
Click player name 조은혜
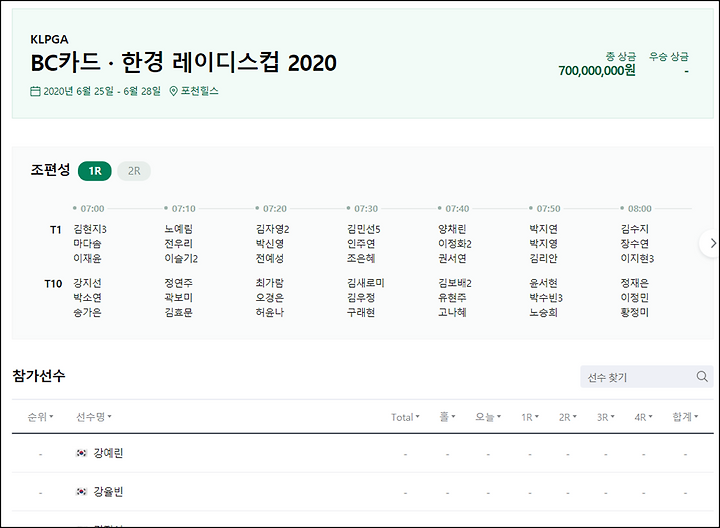click(361, 258)
